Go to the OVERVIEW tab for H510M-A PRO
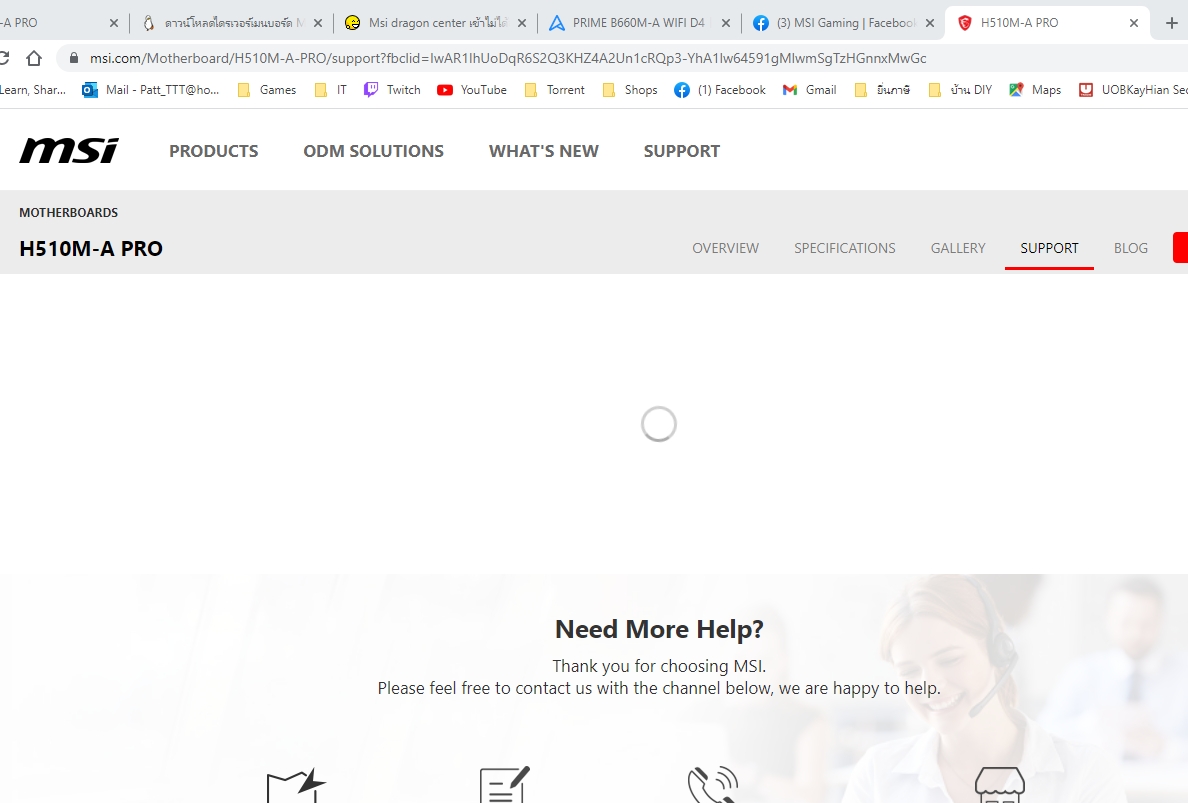Screen dimensions: 1188x803 [x=725, y=248]
